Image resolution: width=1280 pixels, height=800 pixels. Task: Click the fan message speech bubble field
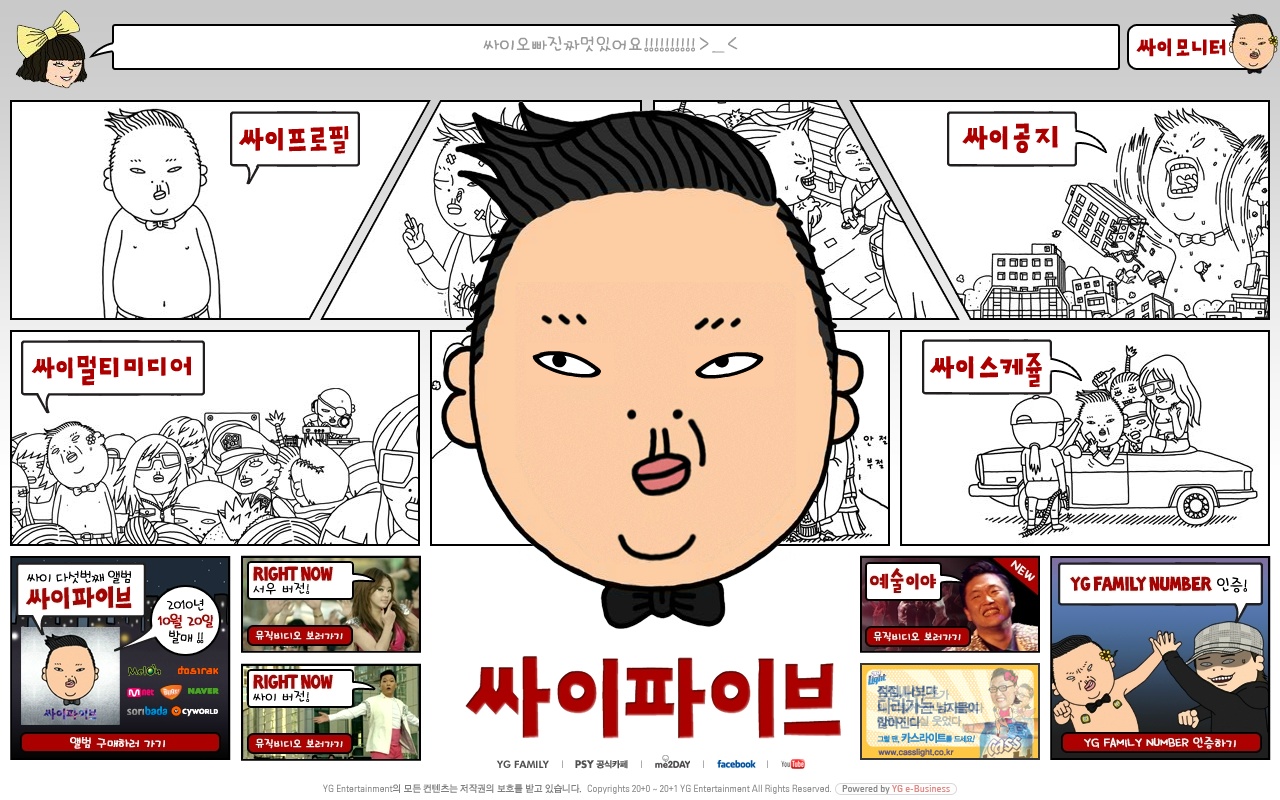point(615,46)
